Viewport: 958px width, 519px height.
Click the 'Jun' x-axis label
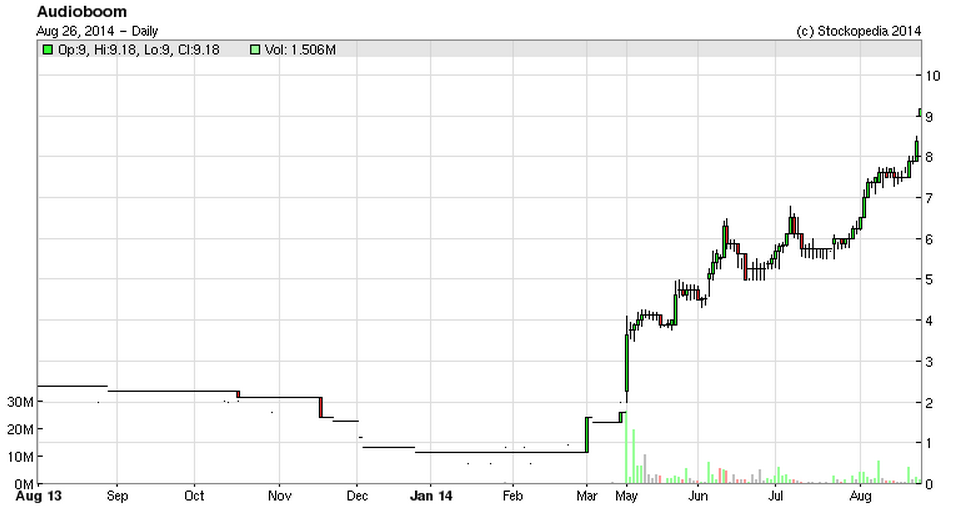(698, 496)
